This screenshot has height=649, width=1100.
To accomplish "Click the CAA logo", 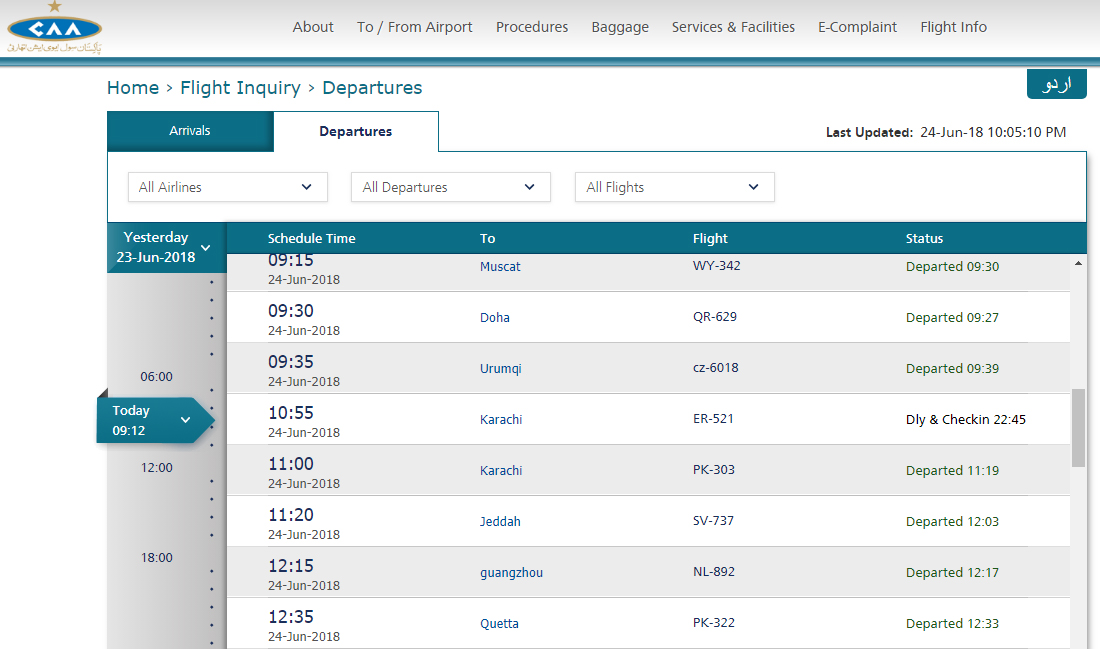I will tap(55, 28).
